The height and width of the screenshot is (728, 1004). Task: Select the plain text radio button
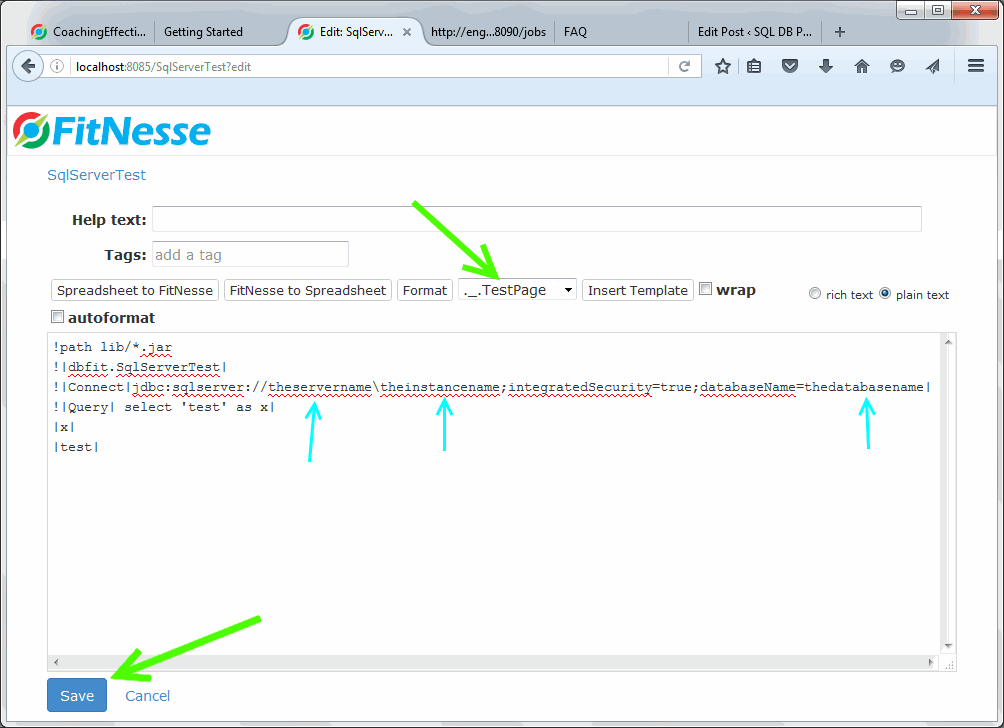(885, 294)
